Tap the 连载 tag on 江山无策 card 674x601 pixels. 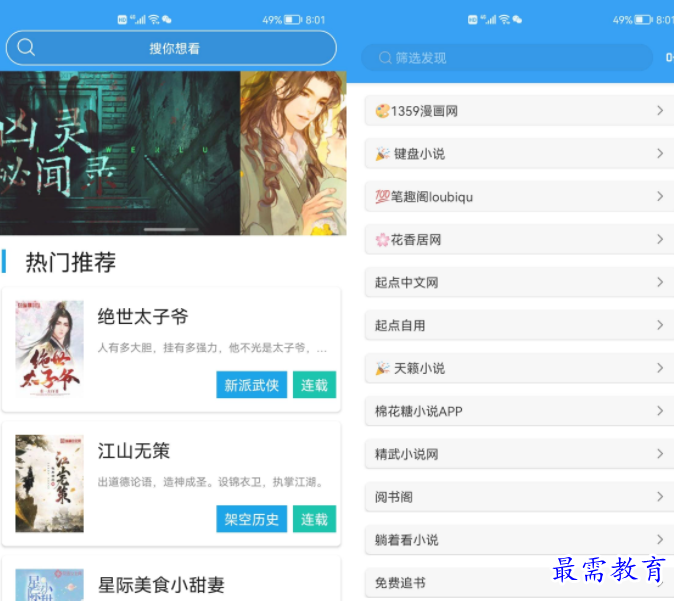coord(314,519)
